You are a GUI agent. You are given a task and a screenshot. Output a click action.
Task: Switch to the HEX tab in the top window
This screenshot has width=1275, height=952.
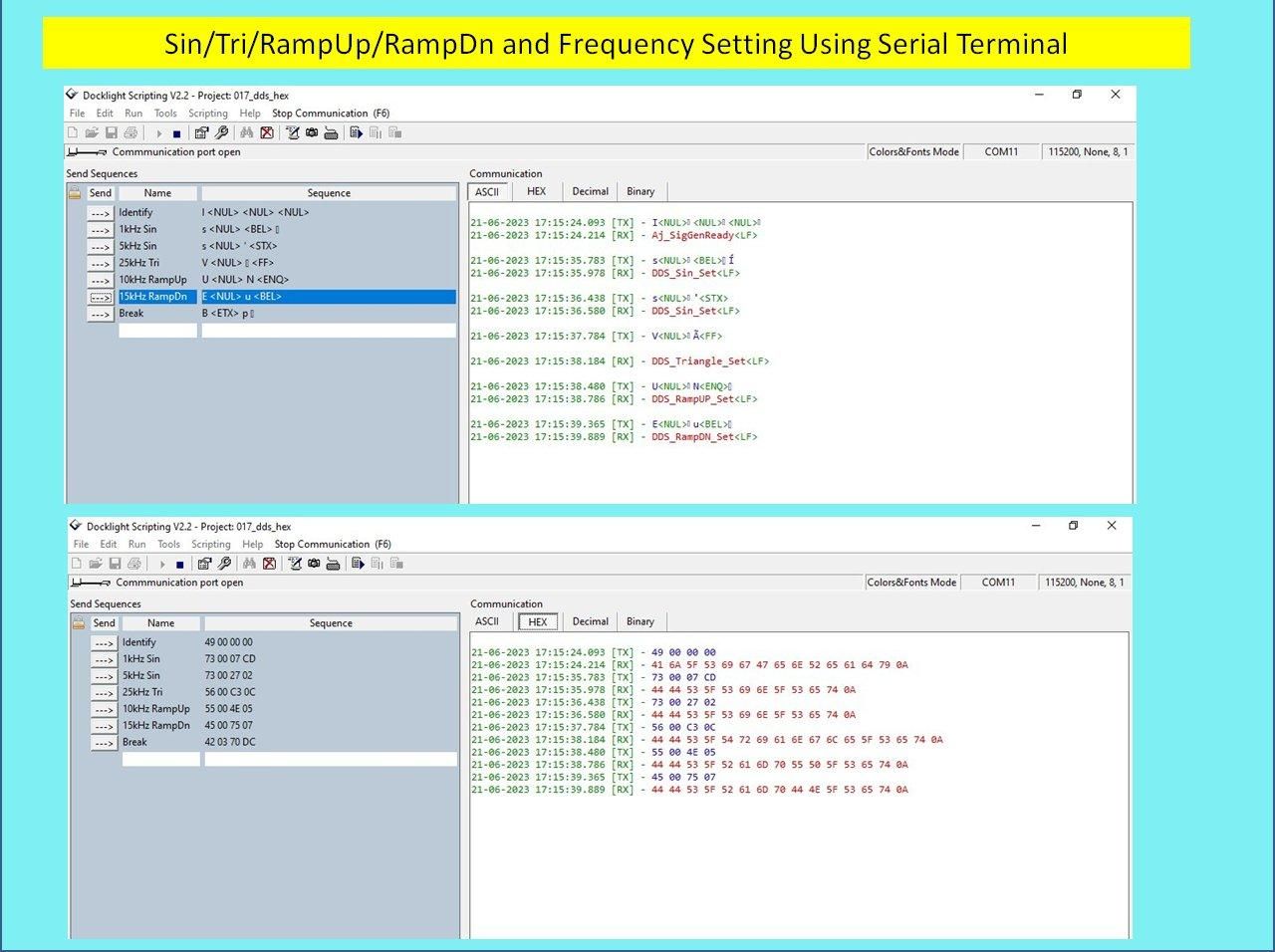click(536, 191)
